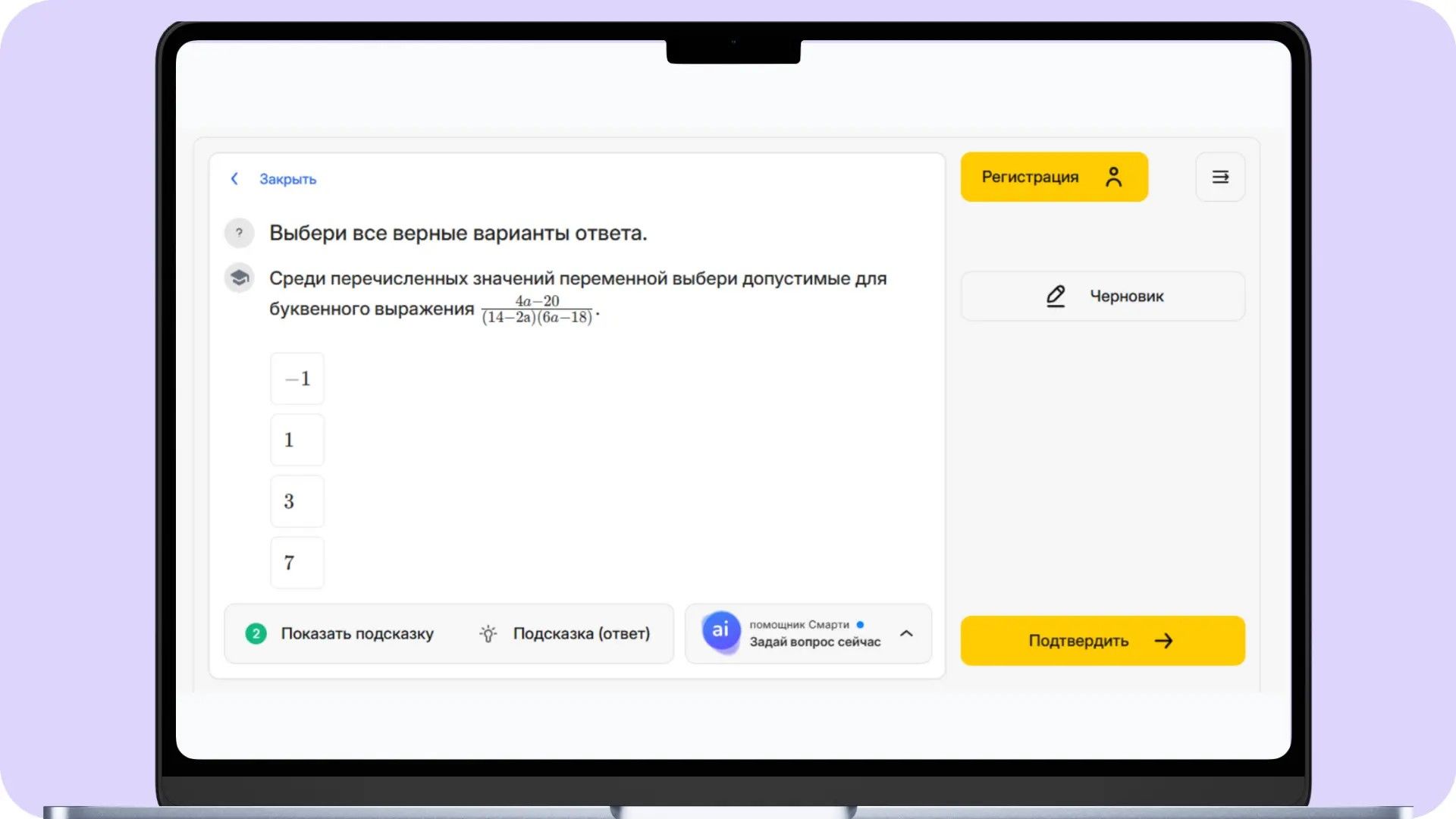Click Задай вопрос сейчас prompt
This screenshot has height=819, width=1456.
pos(815,642)
